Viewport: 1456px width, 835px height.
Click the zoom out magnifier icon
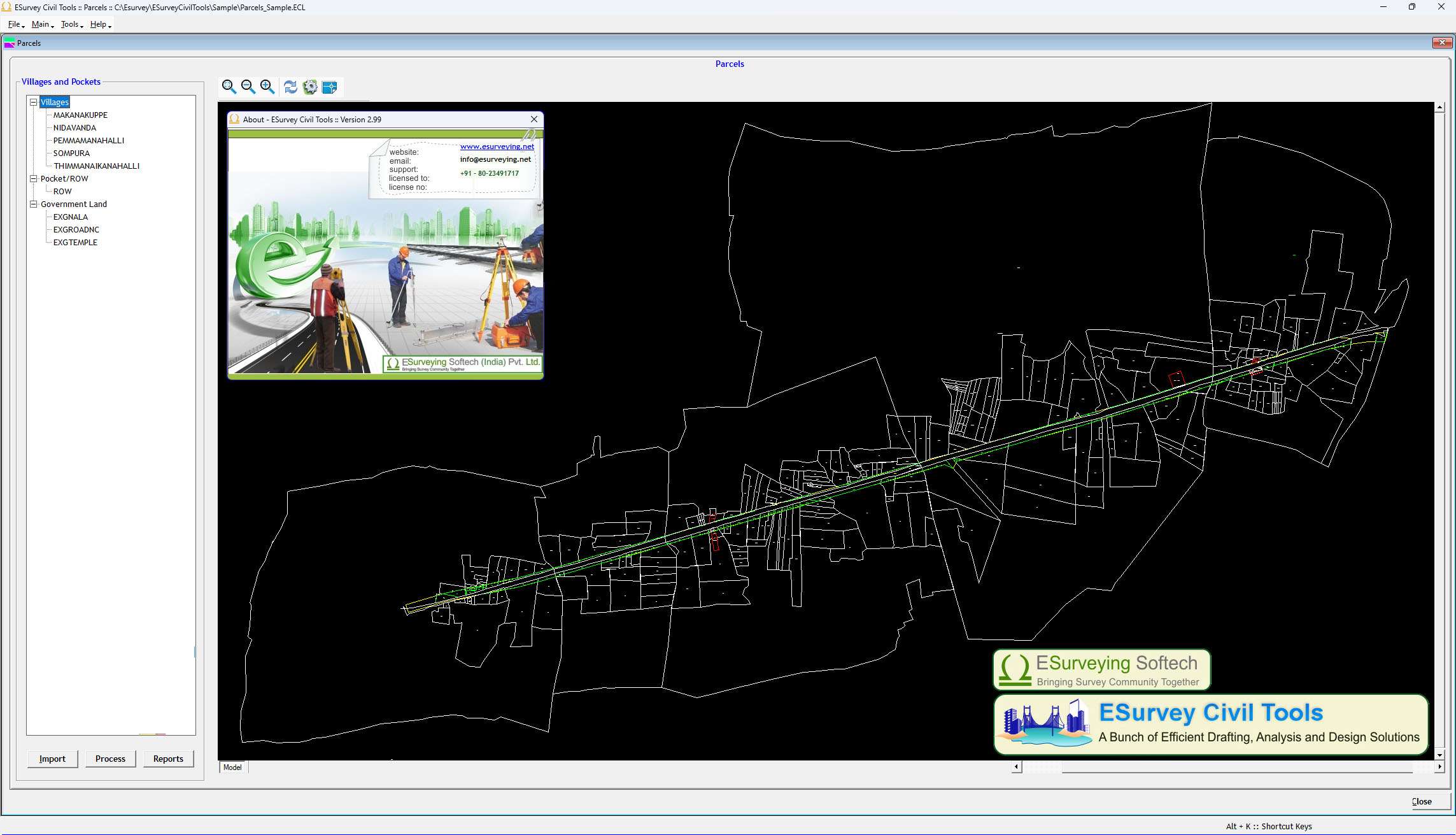[248, 87]
